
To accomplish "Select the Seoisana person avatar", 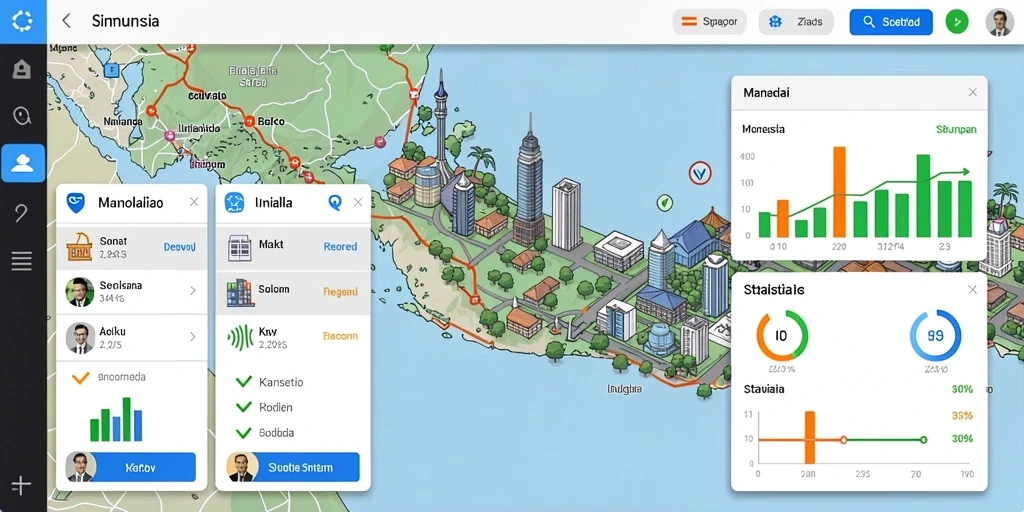I will [x=80, y=292].
